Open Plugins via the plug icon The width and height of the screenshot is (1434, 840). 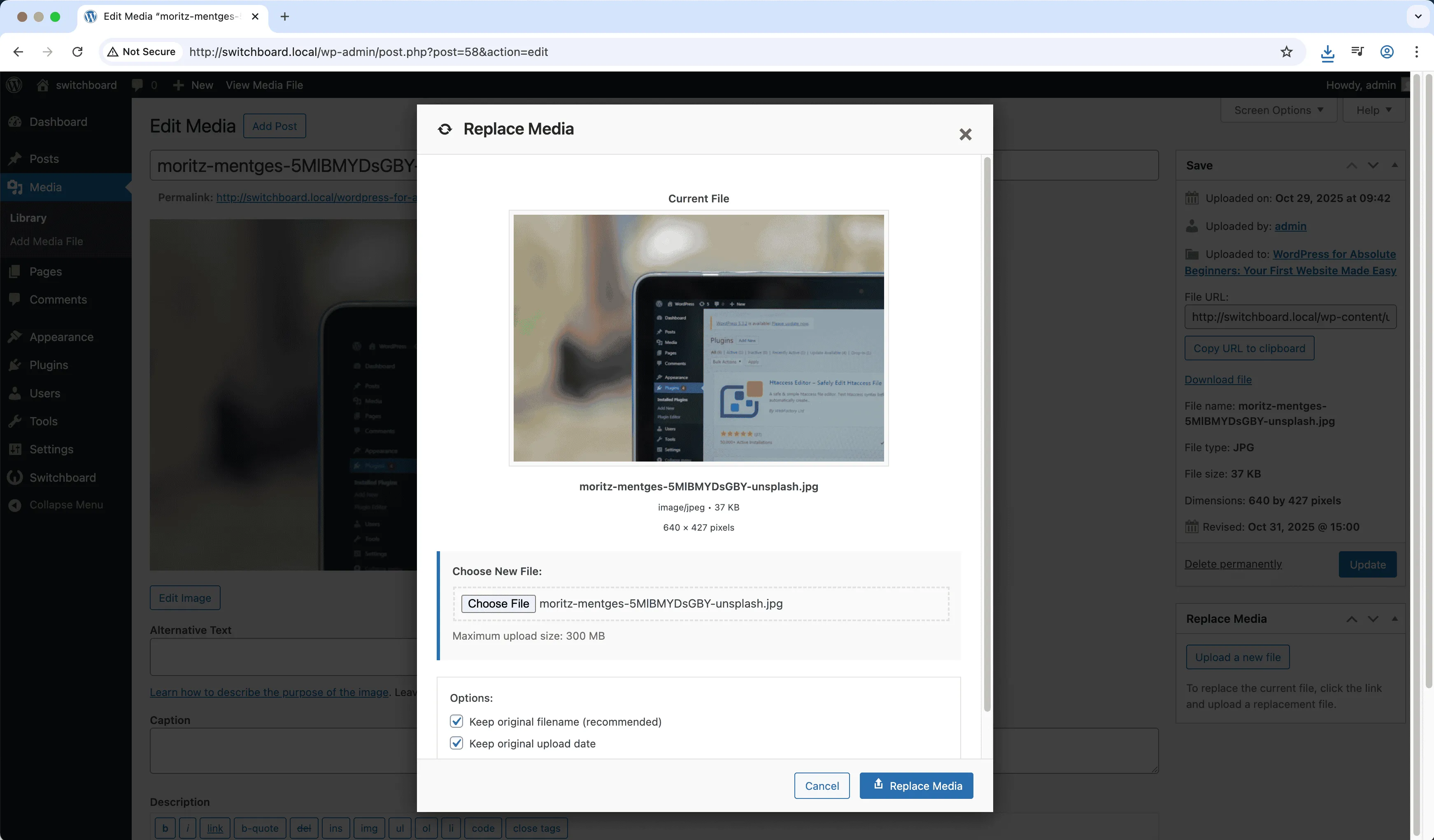point(15,364)
